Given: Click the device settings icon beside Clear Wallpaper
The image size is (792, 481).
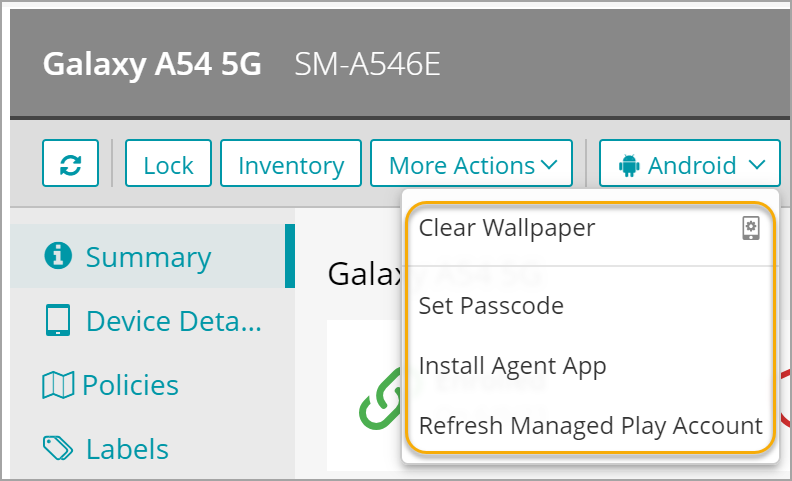Looking at the screenshot, I should (x=750, y=228).
